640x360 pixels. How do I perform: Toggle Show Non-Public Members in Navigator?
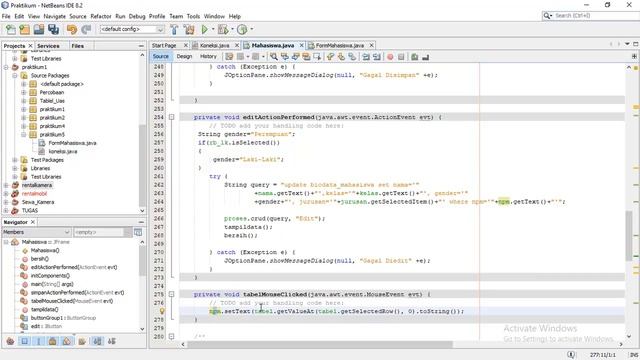click(x=52, y=341)
